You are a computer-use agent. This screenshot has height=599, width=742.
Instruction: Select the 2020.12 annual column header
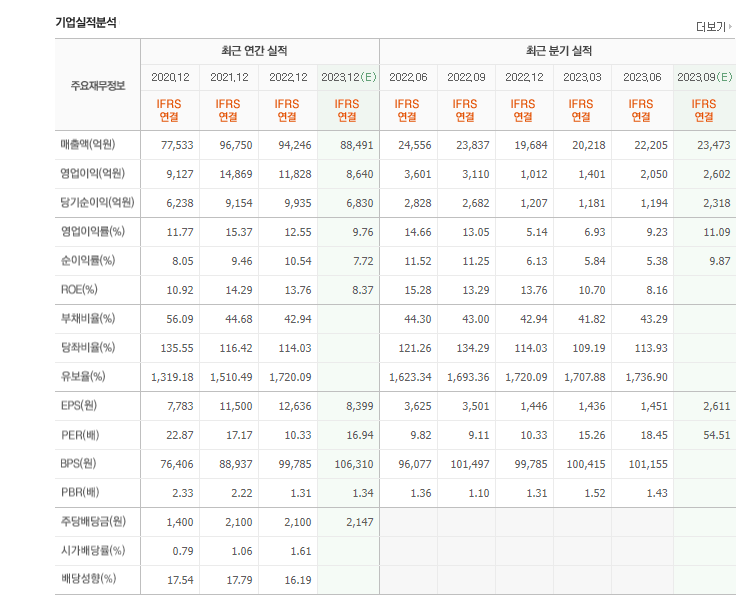tap(170, 77)
